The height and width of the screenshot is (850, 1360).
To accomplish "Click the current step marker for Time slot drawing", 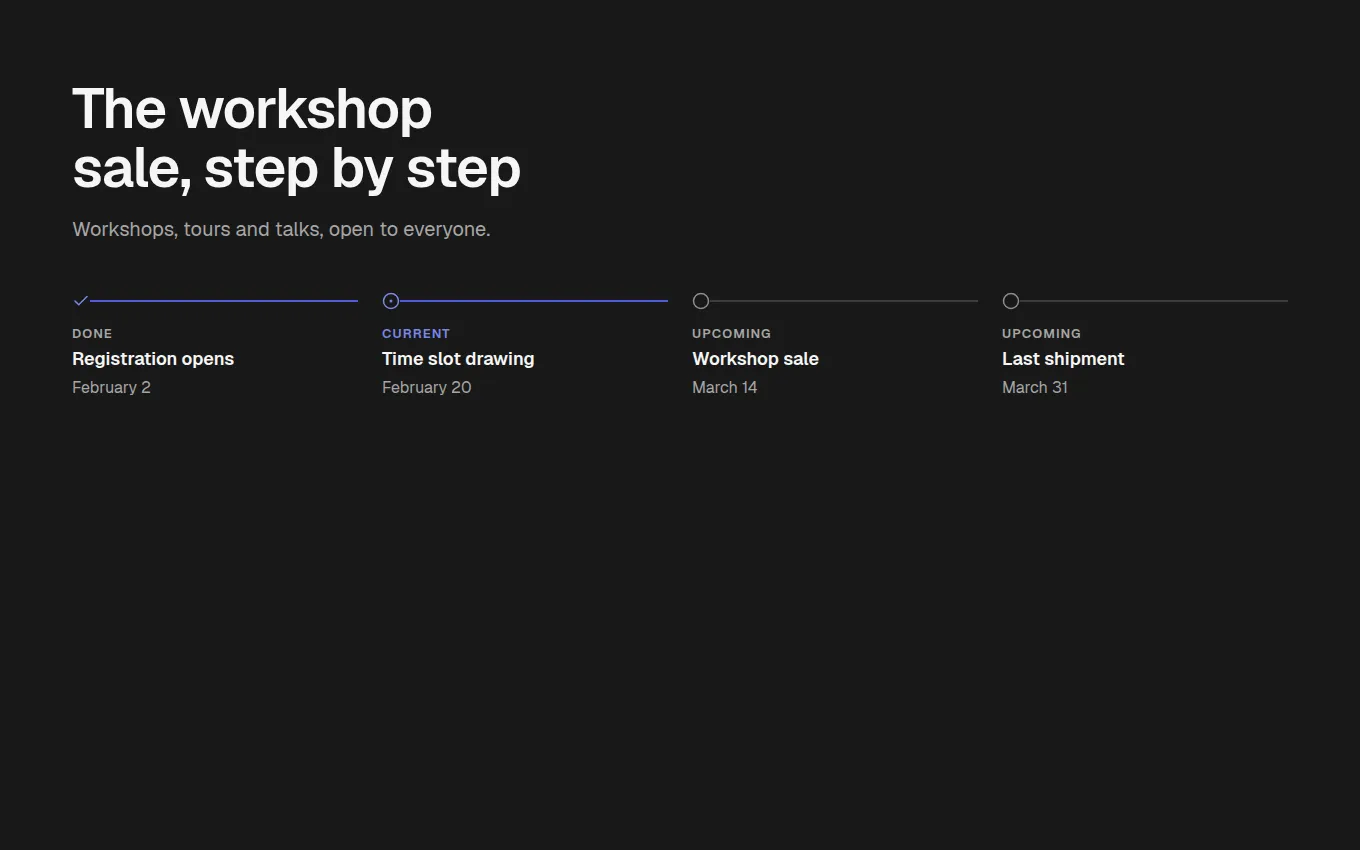I will pos(391,301).
